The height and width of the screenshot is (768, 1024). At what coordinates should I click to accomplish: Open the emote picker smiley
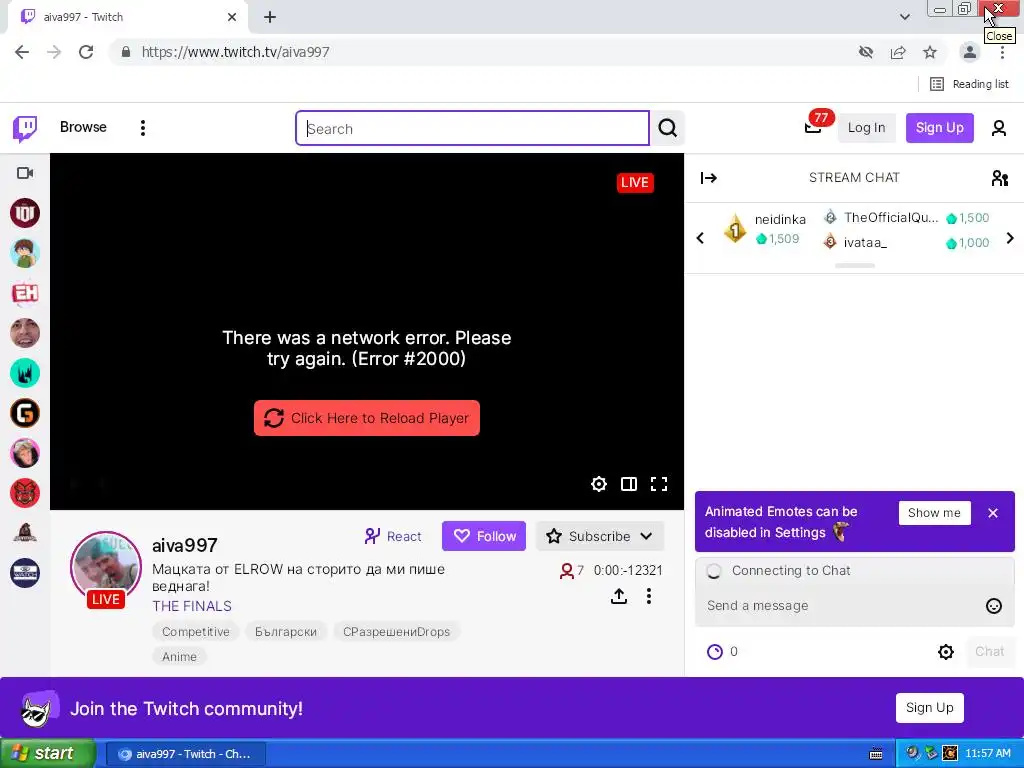(x=993, y=606)
